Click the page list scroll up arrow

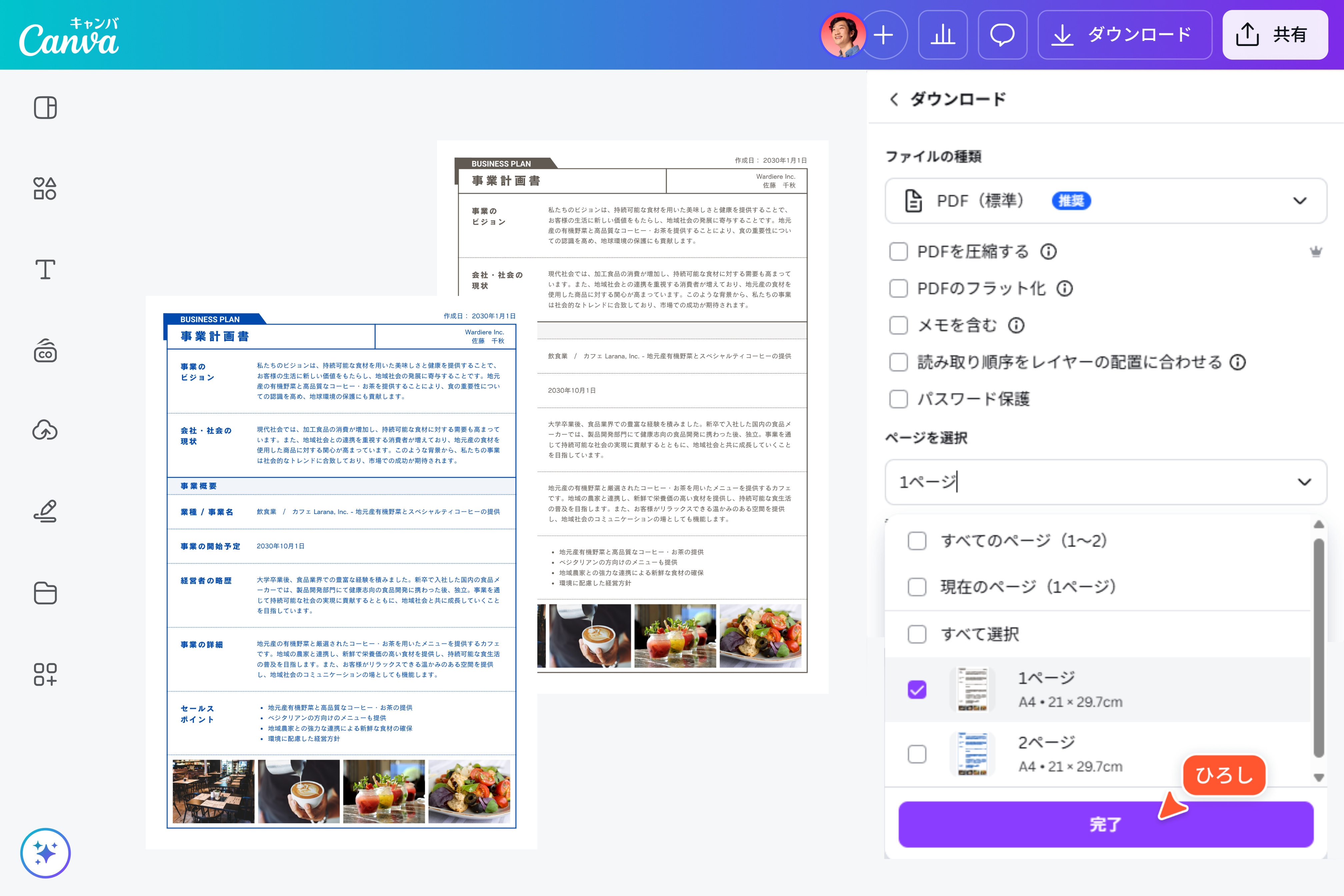coord(1318,525)
